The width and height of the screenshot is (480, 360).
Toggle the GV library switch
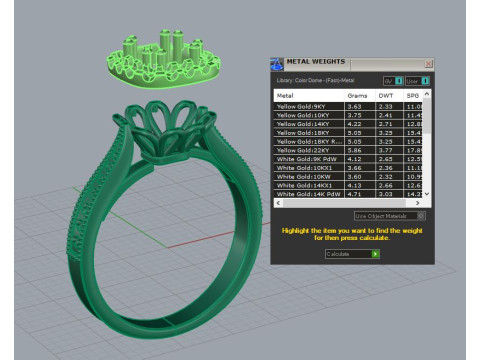(393, 81)
